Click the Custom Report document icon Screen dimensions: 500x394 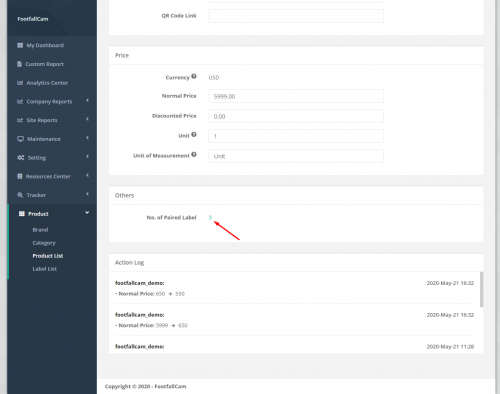[x=19, y=64]
